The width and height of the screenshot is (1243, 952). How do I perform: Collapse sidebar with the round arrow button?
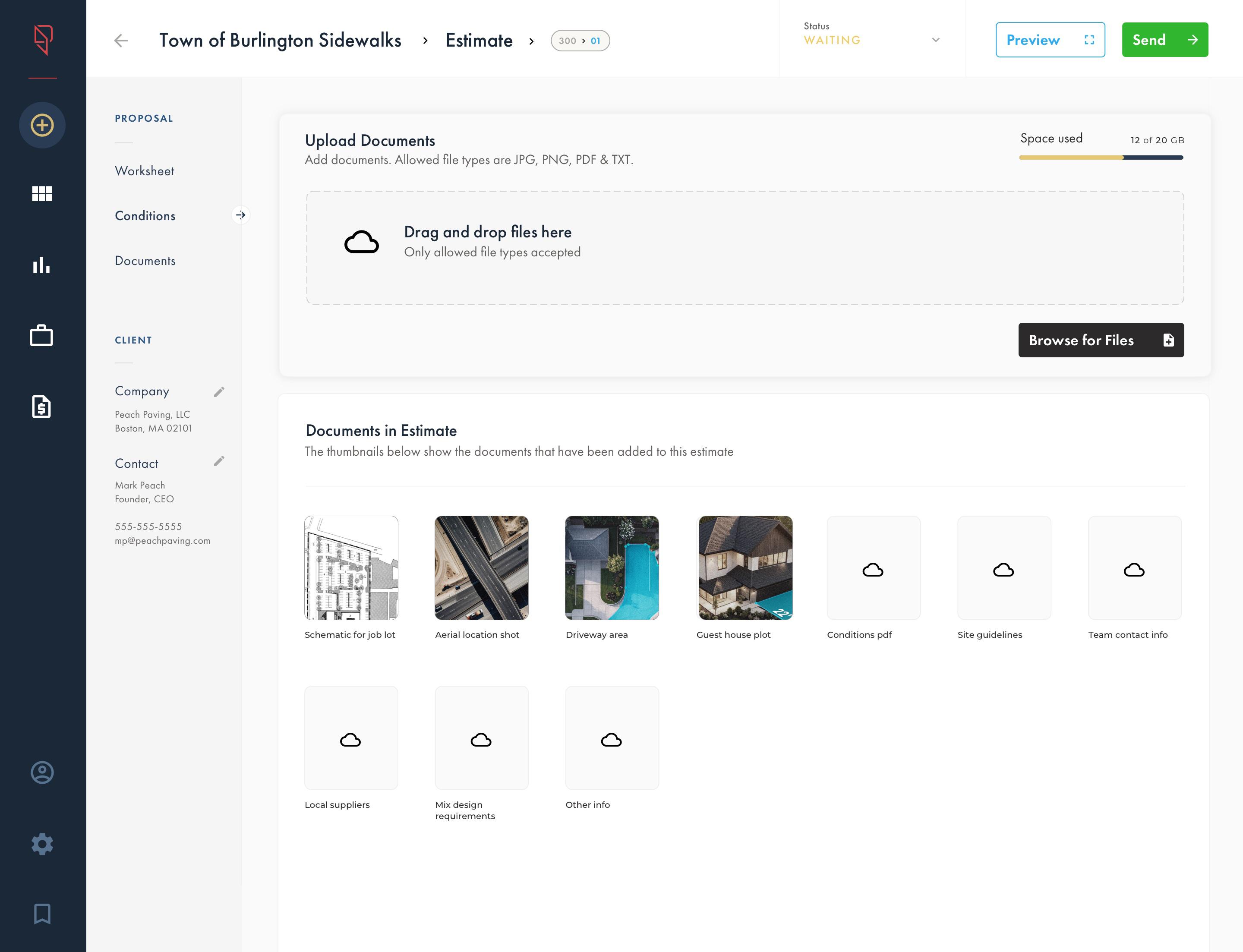pos(241,215)
